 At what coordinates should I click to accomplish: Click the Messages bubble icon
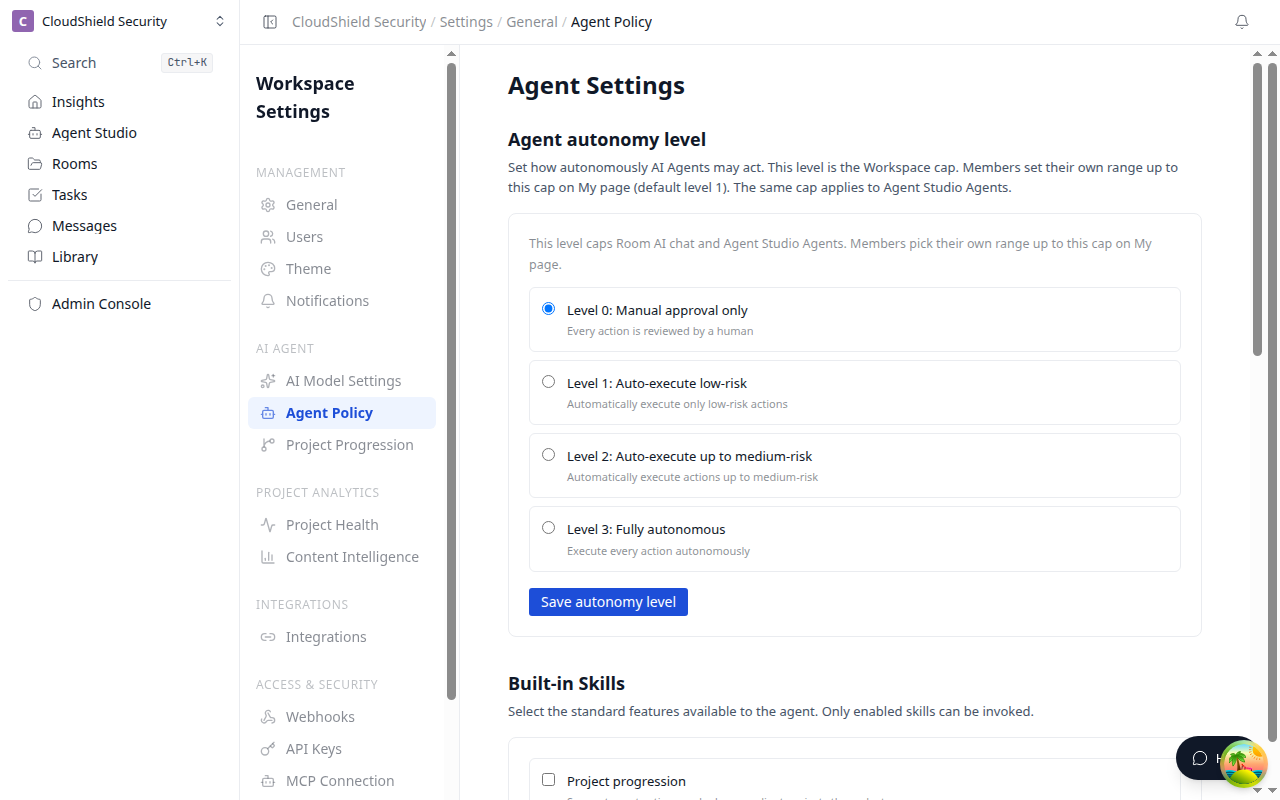(35, 226)
